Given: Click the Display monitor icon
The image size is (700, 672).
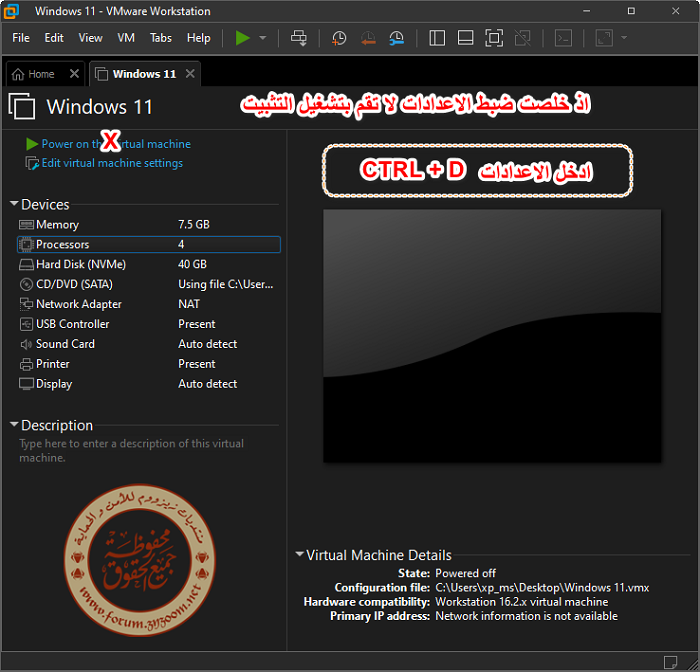Looking at the screenshot, I should [x=26, y=384].
